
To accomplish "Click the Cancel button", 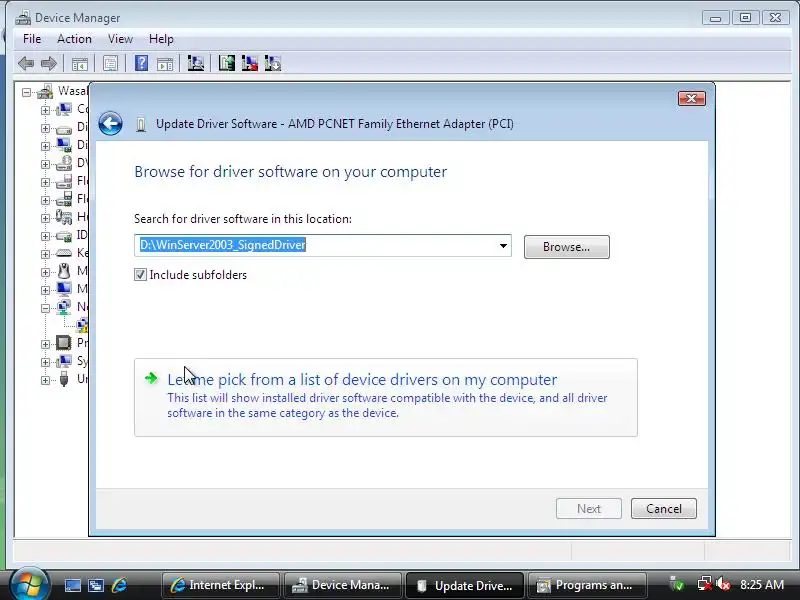I will (663, 509).
